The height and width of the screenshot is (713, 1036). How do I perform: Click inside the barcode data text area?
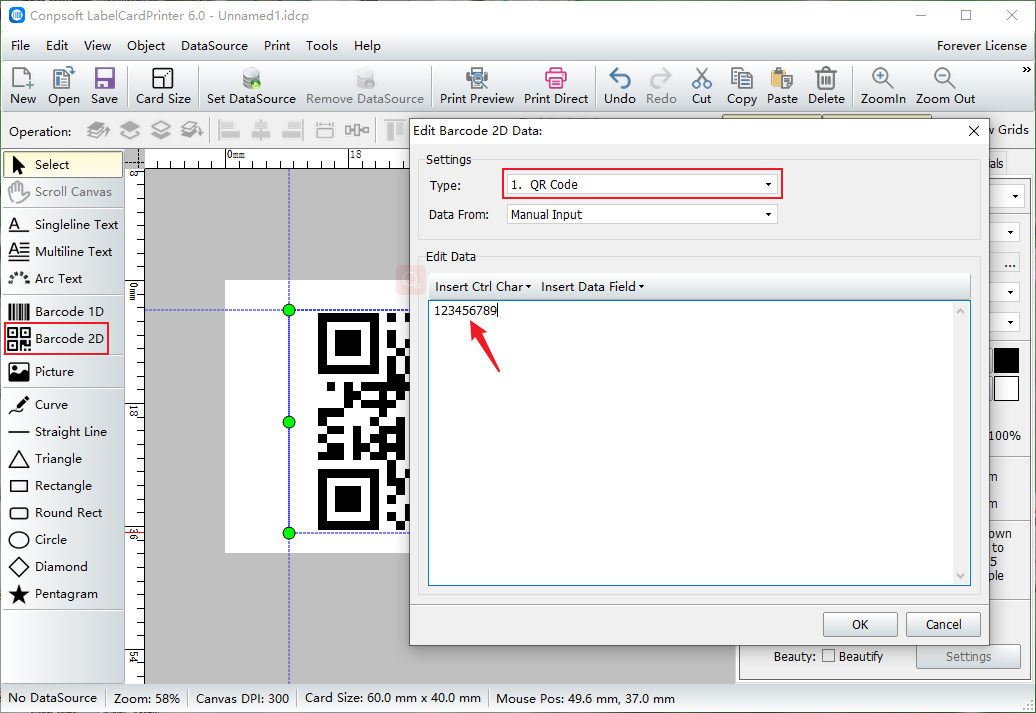click(691, 443)
